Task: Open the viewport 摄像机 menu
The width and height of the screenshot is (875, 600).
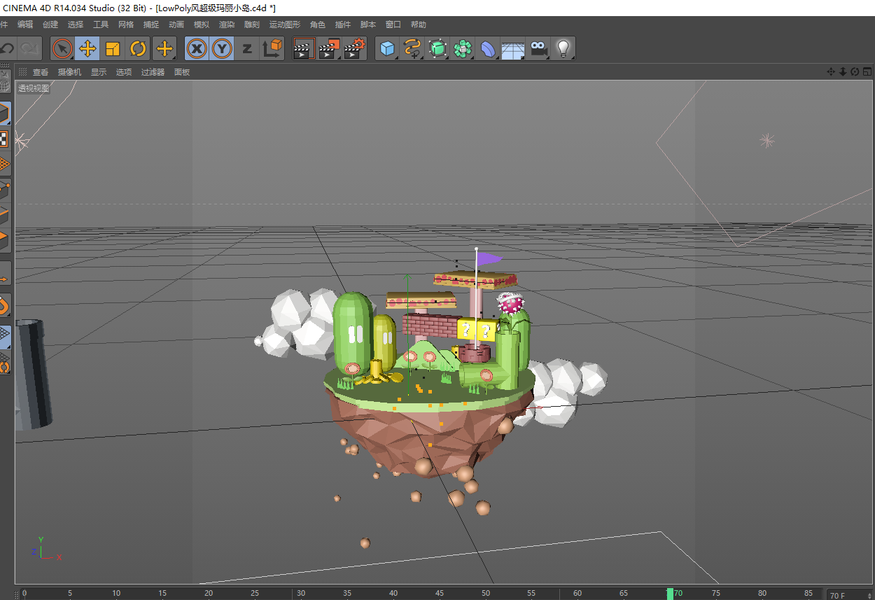Action: (x=70, y=72)
